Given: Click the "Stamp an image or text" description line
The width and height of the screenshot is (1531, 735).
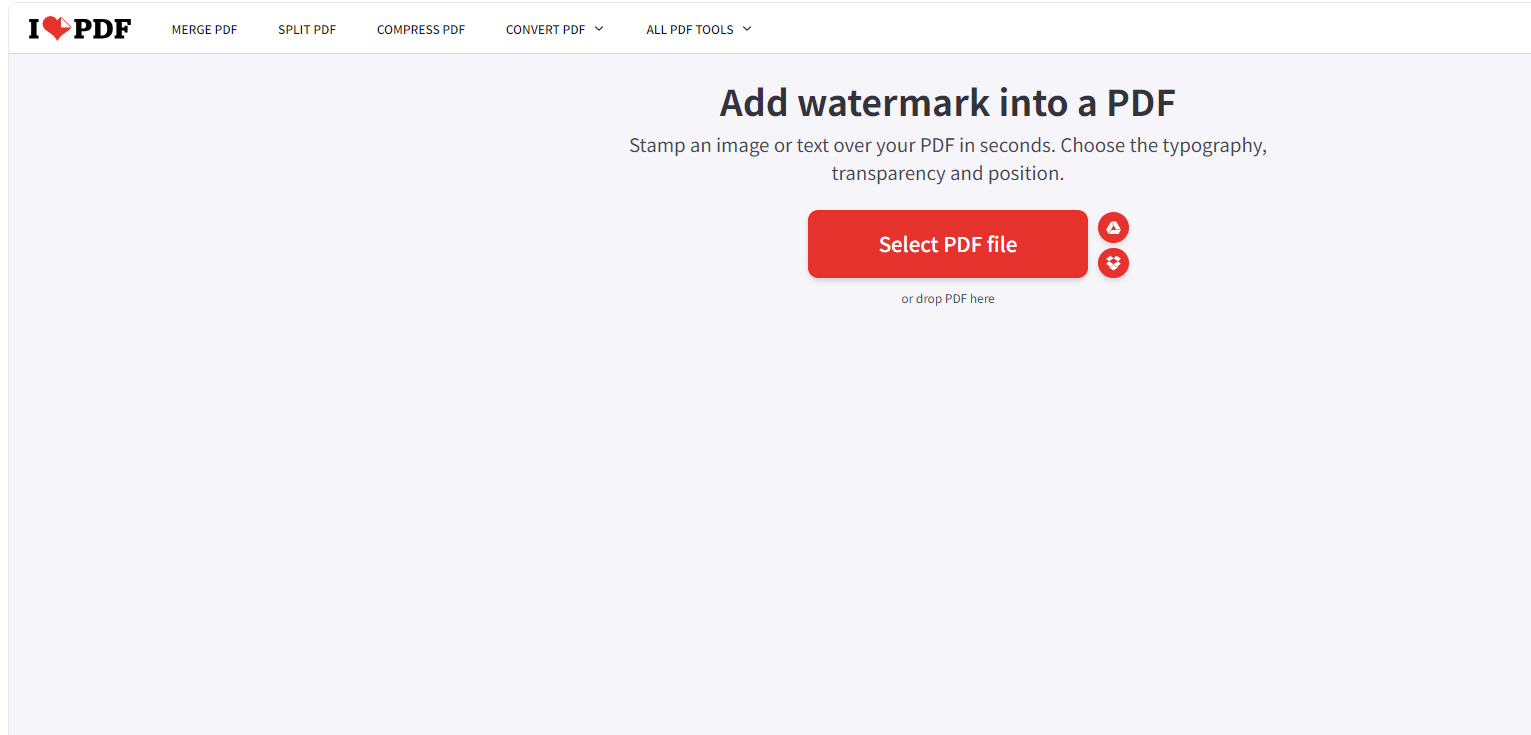Looking at the screenshot, I should (947, 145).
